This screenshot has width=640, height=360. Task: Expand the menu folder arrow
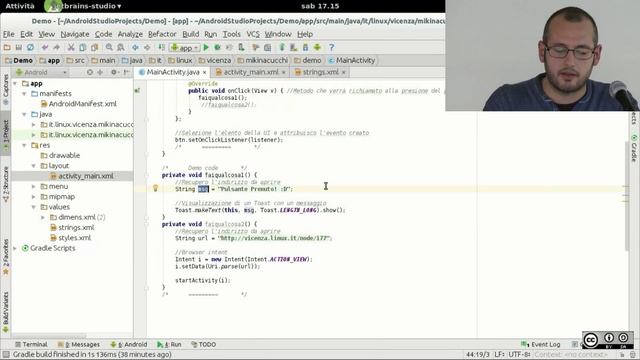[x=34, y=187]
